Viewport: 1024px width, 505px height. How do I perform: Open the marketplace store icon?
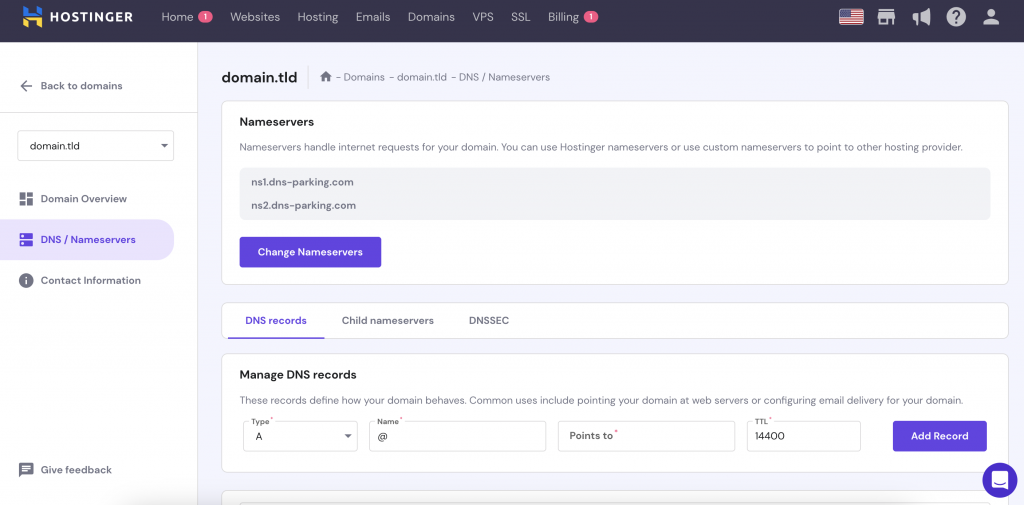click(x=886, y=17)
